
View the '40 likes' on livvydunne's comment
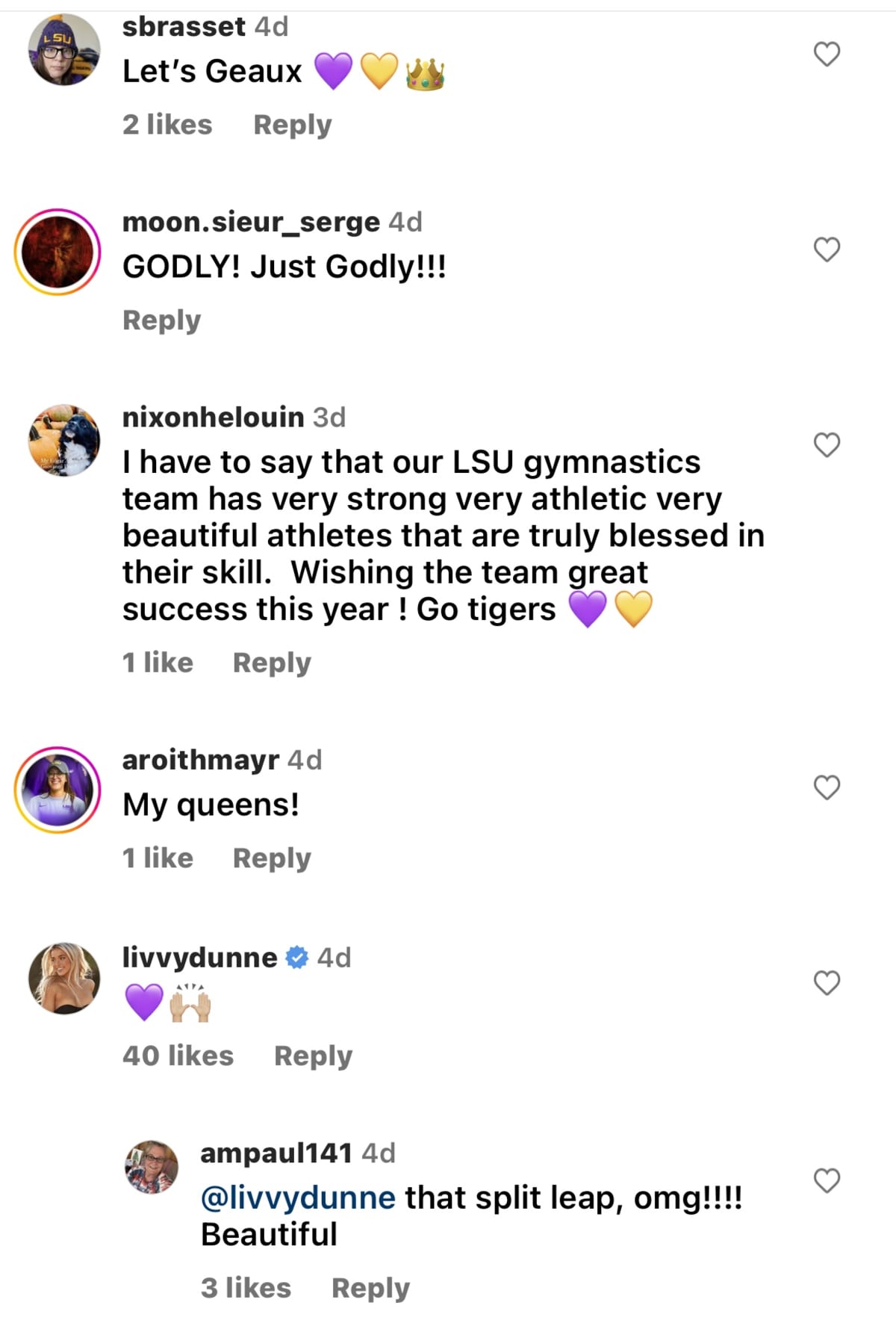(x=178, y=1056)
